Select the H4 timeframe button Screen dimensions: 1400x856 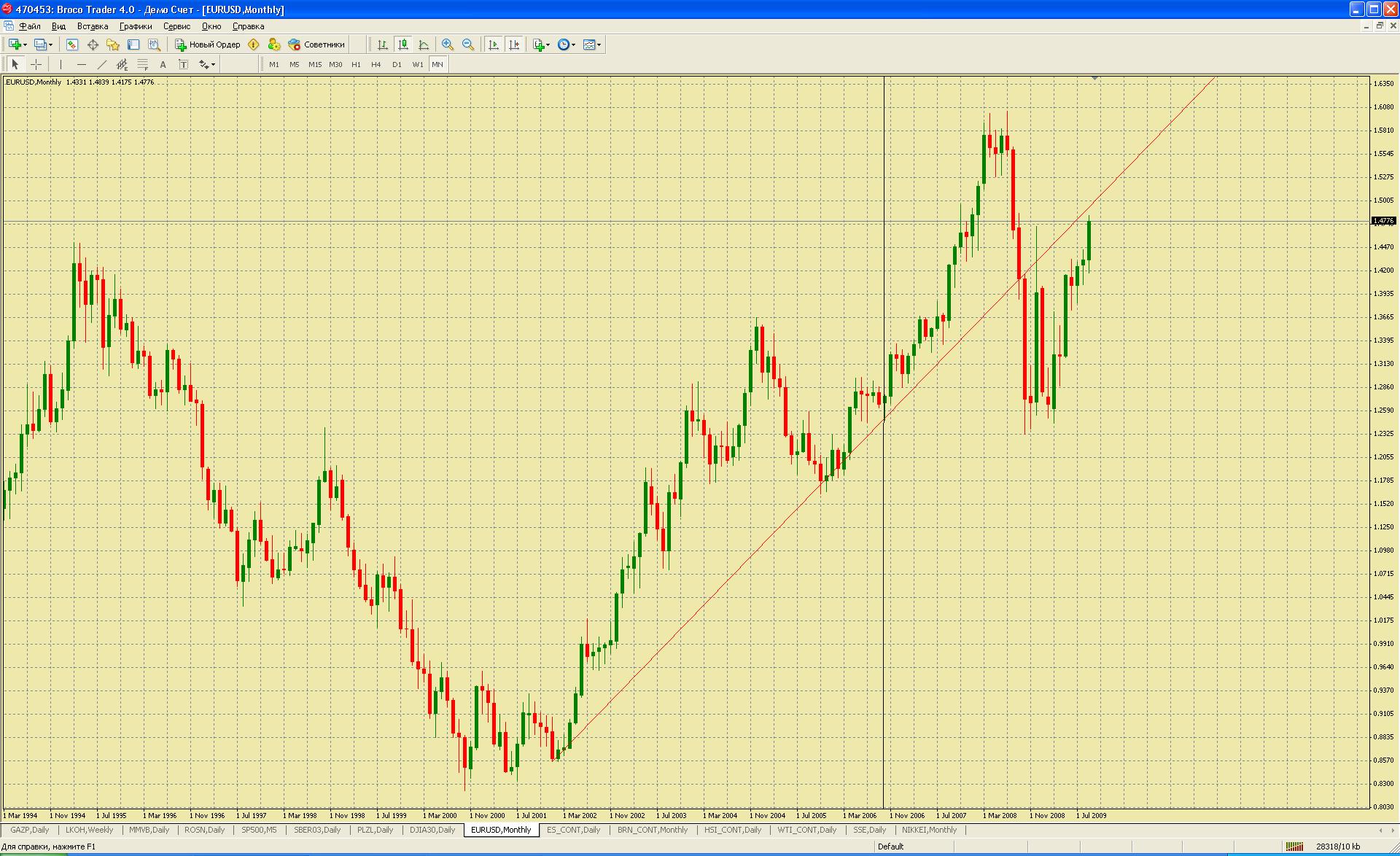point(376,64)
